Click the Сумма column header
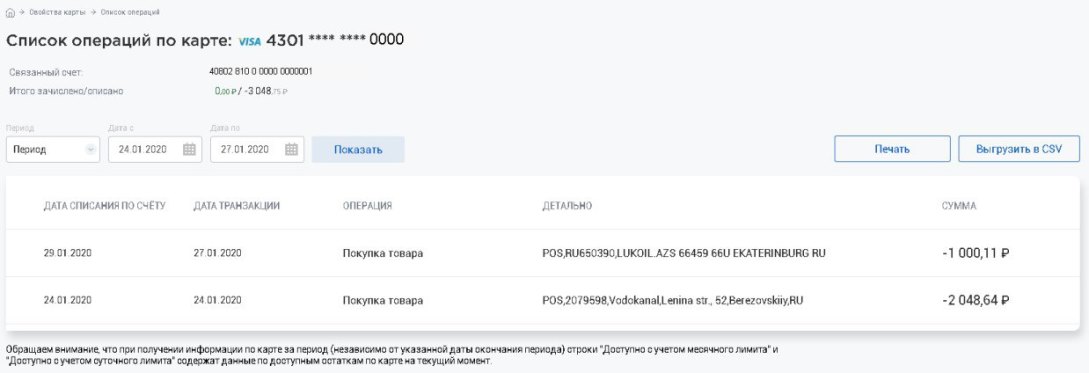This screenshot has height=373, width=1089. 959,206
